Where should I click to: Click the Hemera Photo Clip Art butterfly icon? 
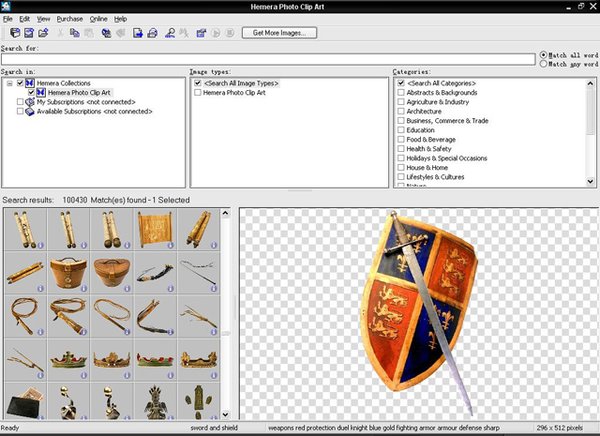click(41, 93)
